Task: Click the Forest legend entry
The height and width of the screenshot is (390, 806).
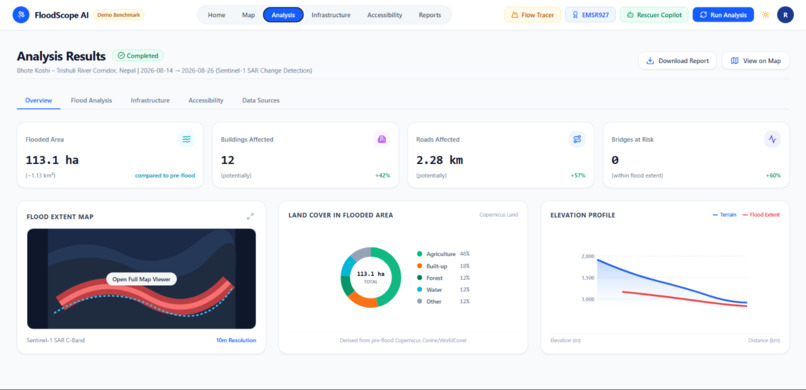Action: 443,278
